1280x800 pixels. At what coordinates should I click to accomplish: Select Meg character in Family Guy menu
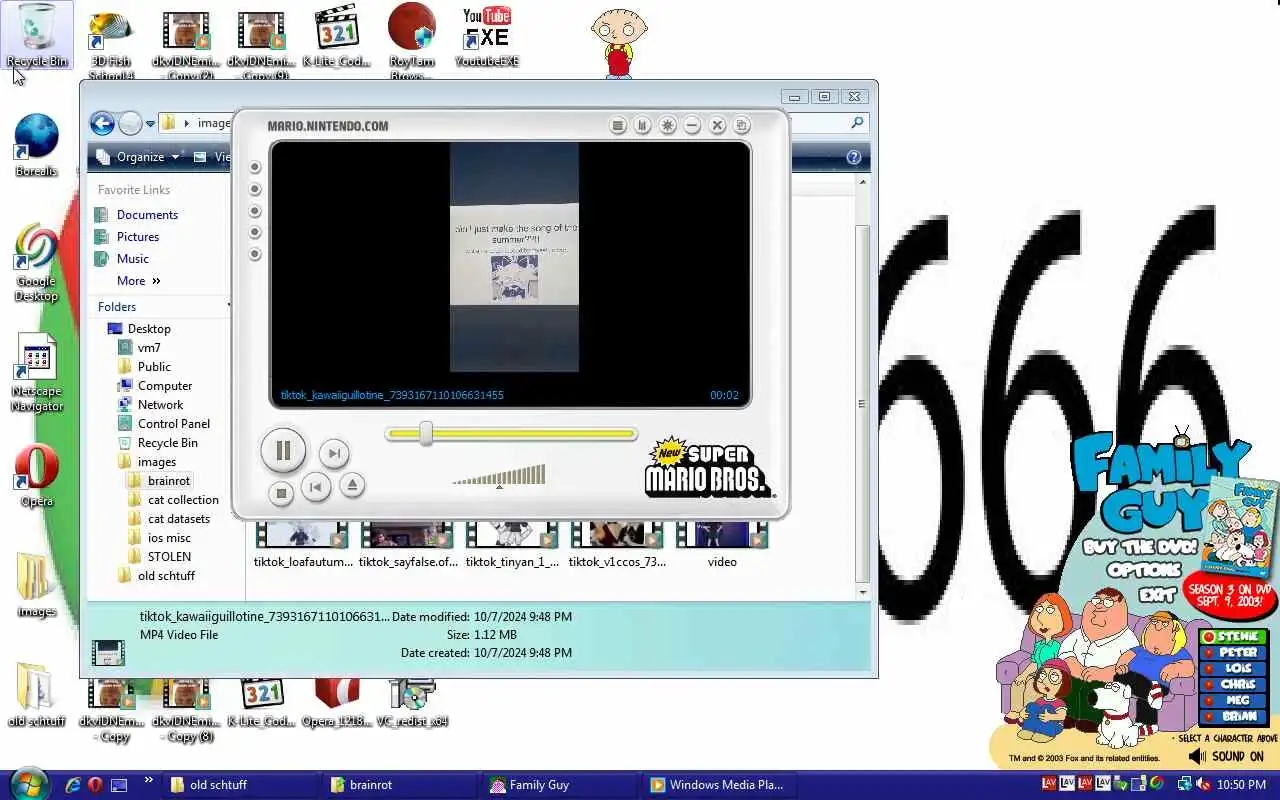pos(1233,701)
